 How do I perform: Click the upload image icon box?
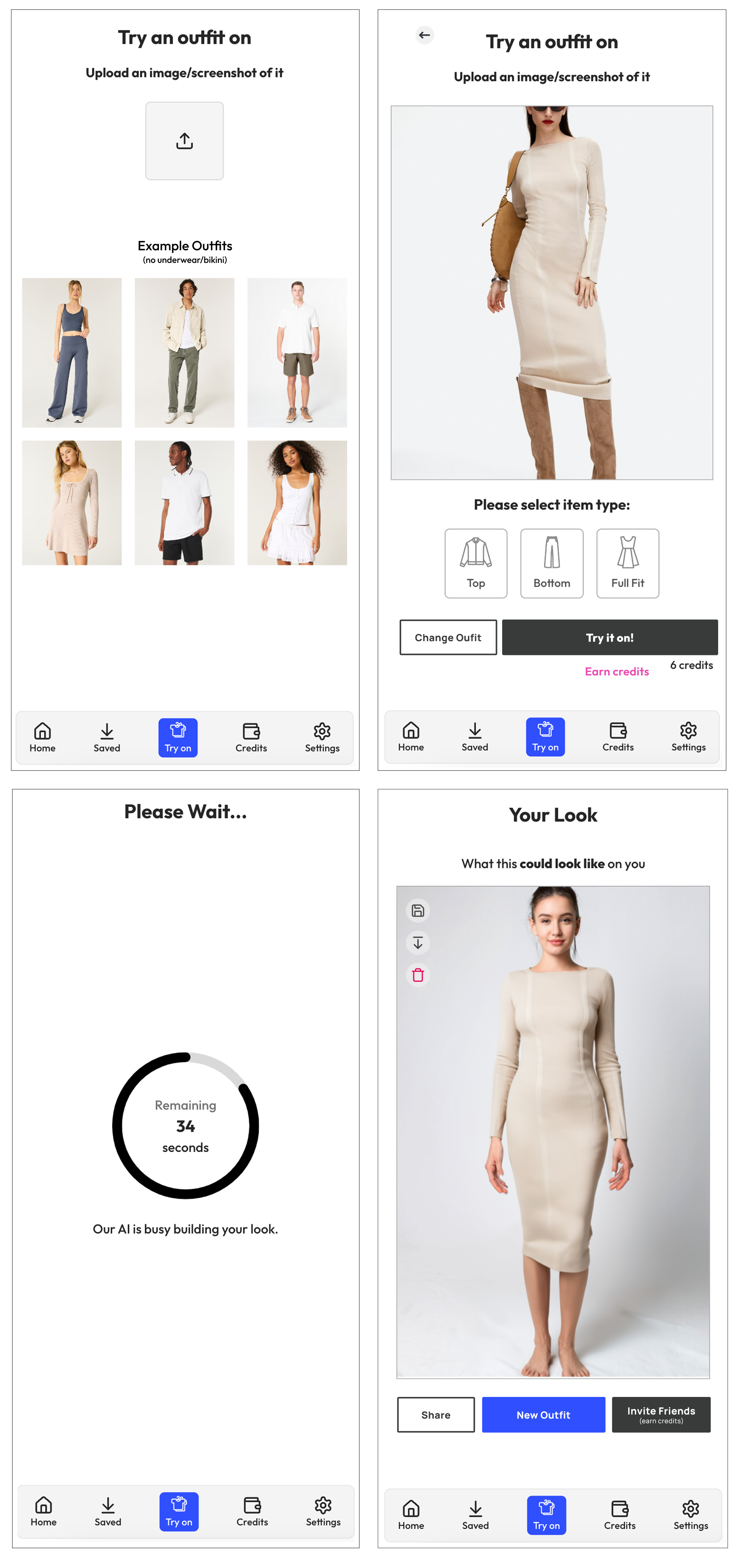click(185, 141)
